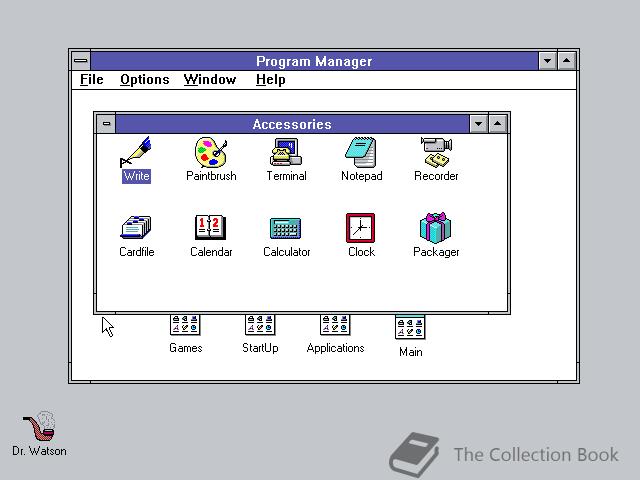Click the Recorder label text
The height and width of the screenshot is (480, 640).
click(436, 176)
